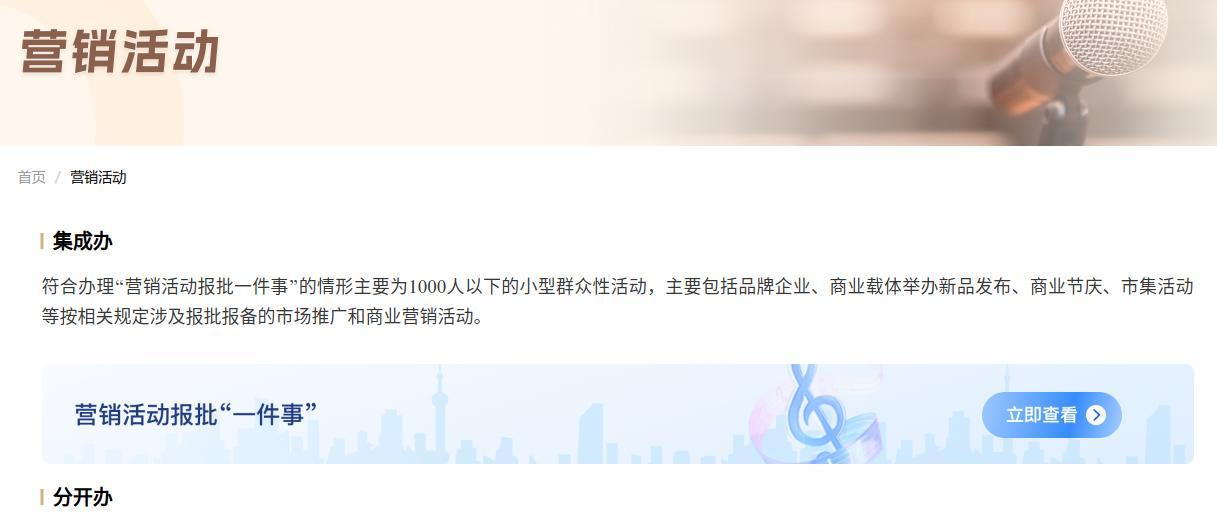1217x521 pixels.
Task: Select 营销活动 in the breadcrumb trail
Action: click(x=98, y=177)
